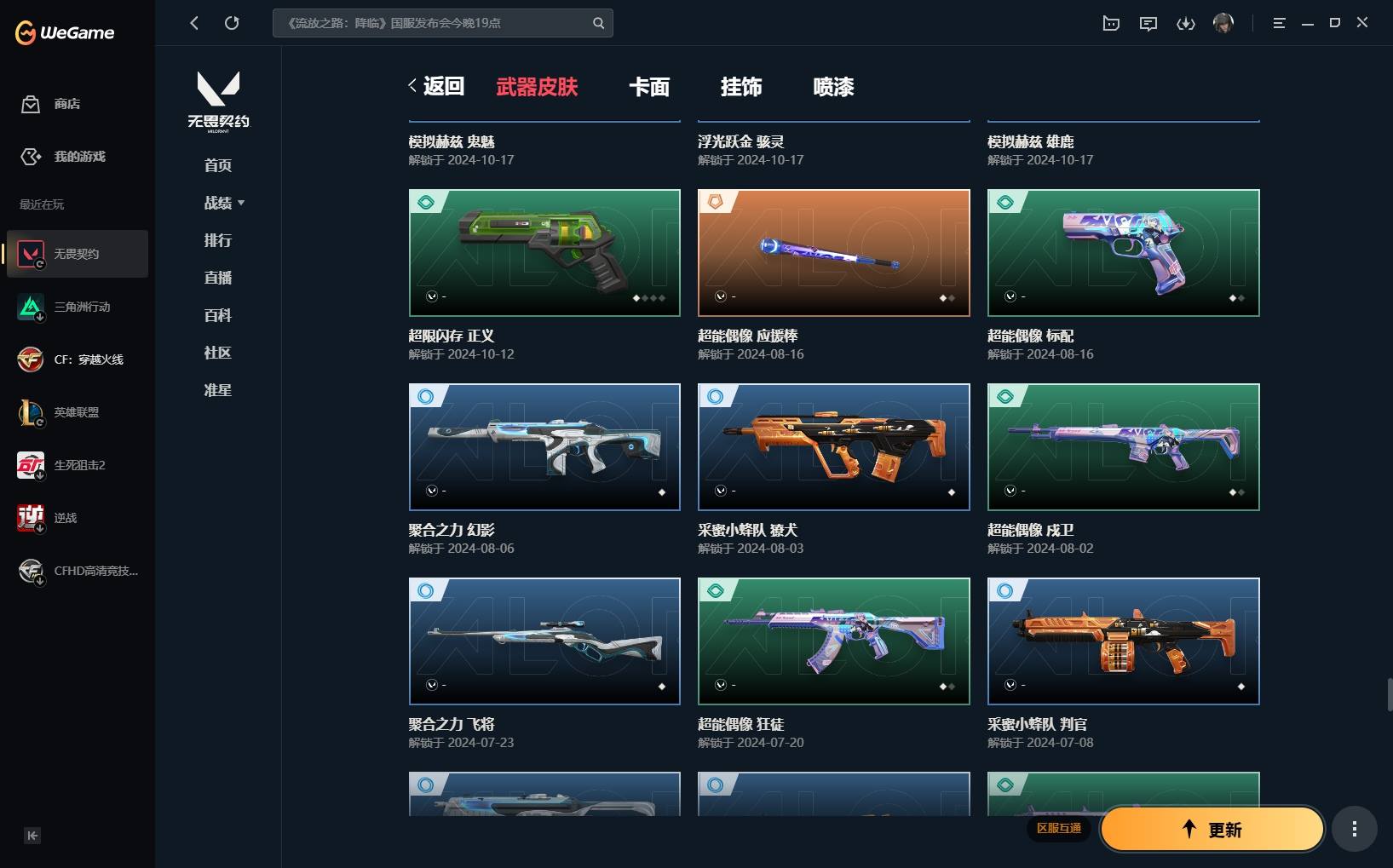Image resolution: width=1393 pixels, height=868 pixels.
Task: Refresh the page with the reload icon
Action: click(232, 23)
